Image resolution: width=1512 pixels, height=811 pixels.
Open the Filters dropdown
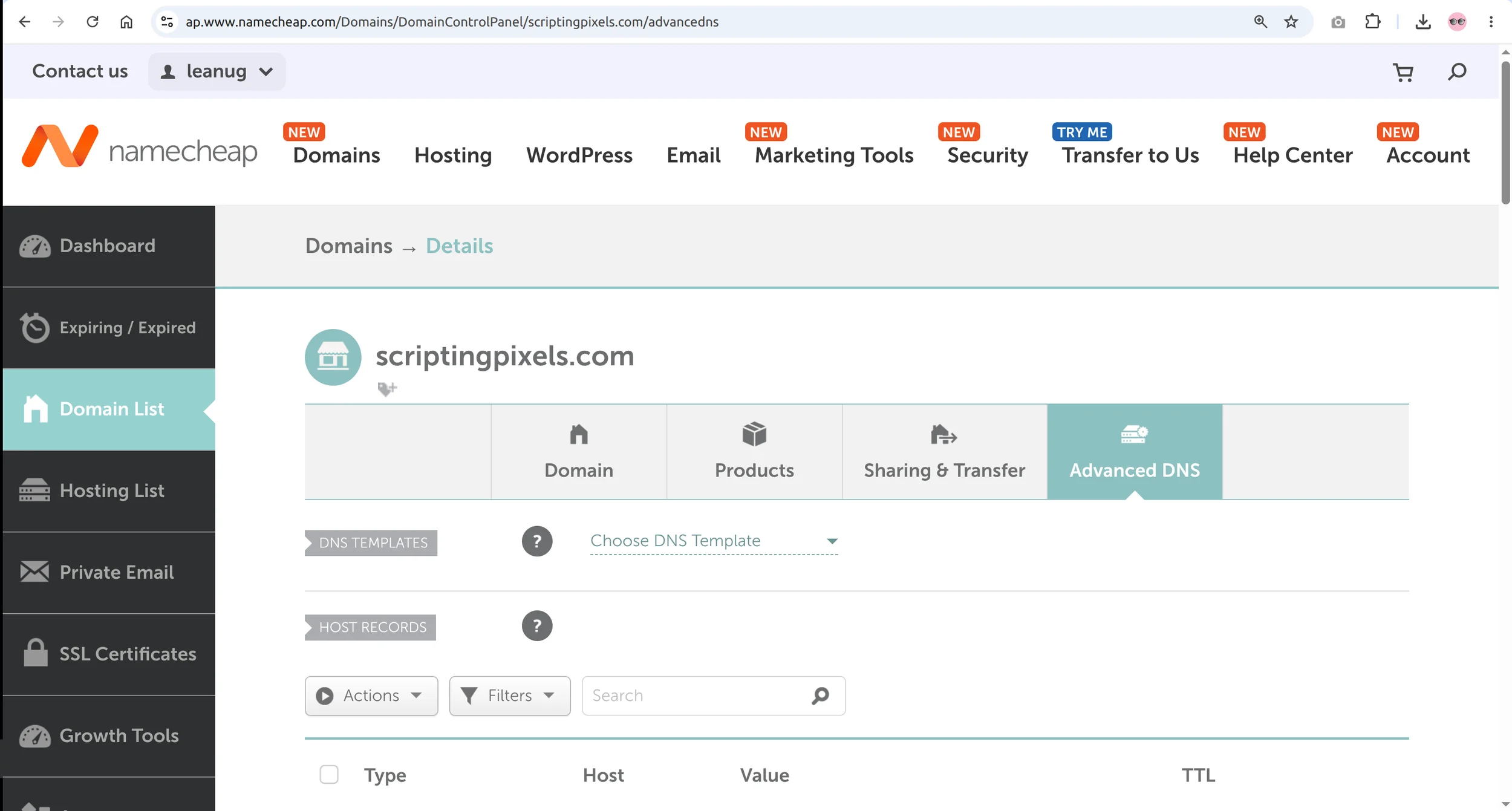510,695
